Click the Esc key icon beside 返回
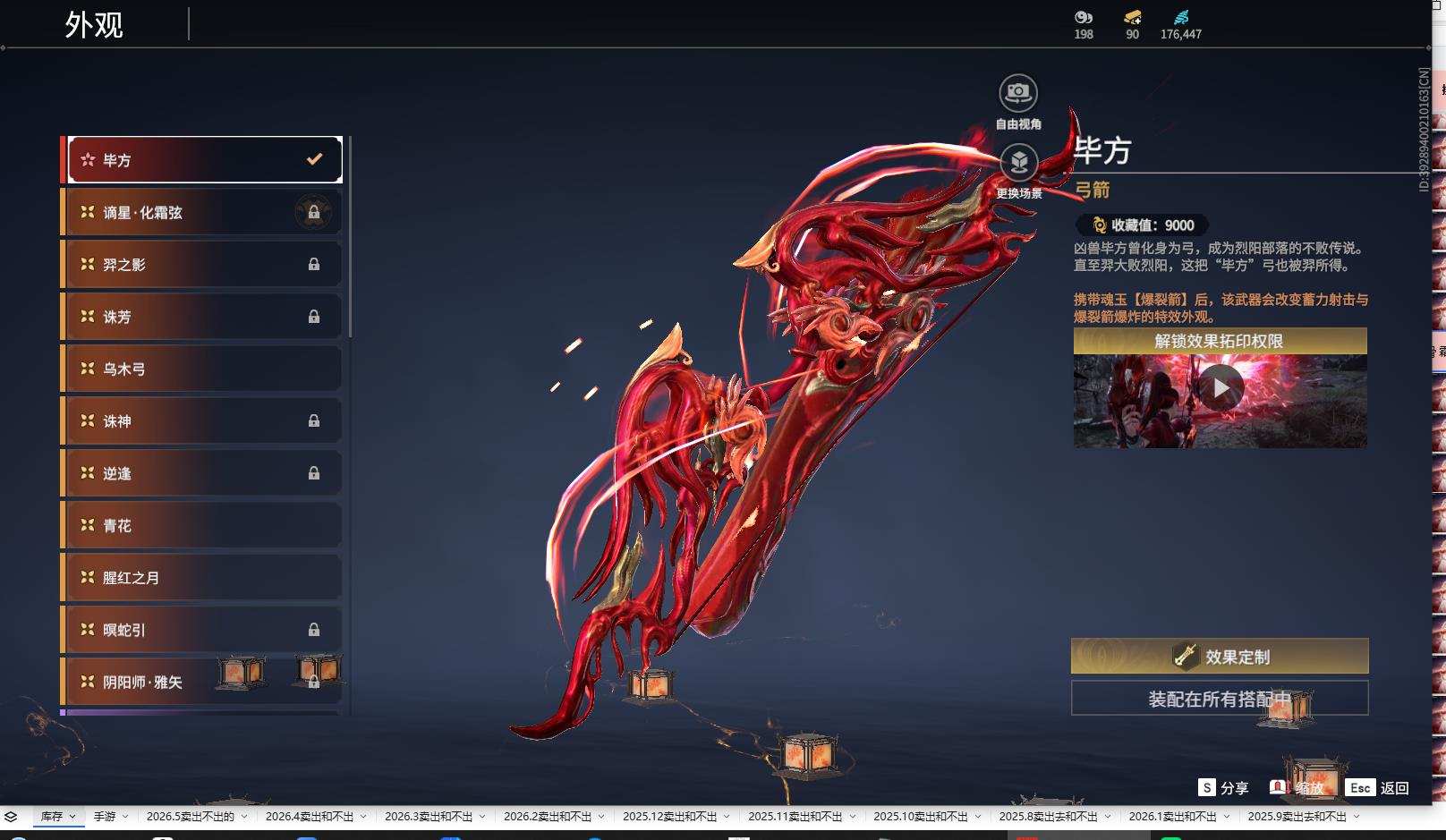Viewport: 1446px width, 840px height. [x=1360, y=787]
